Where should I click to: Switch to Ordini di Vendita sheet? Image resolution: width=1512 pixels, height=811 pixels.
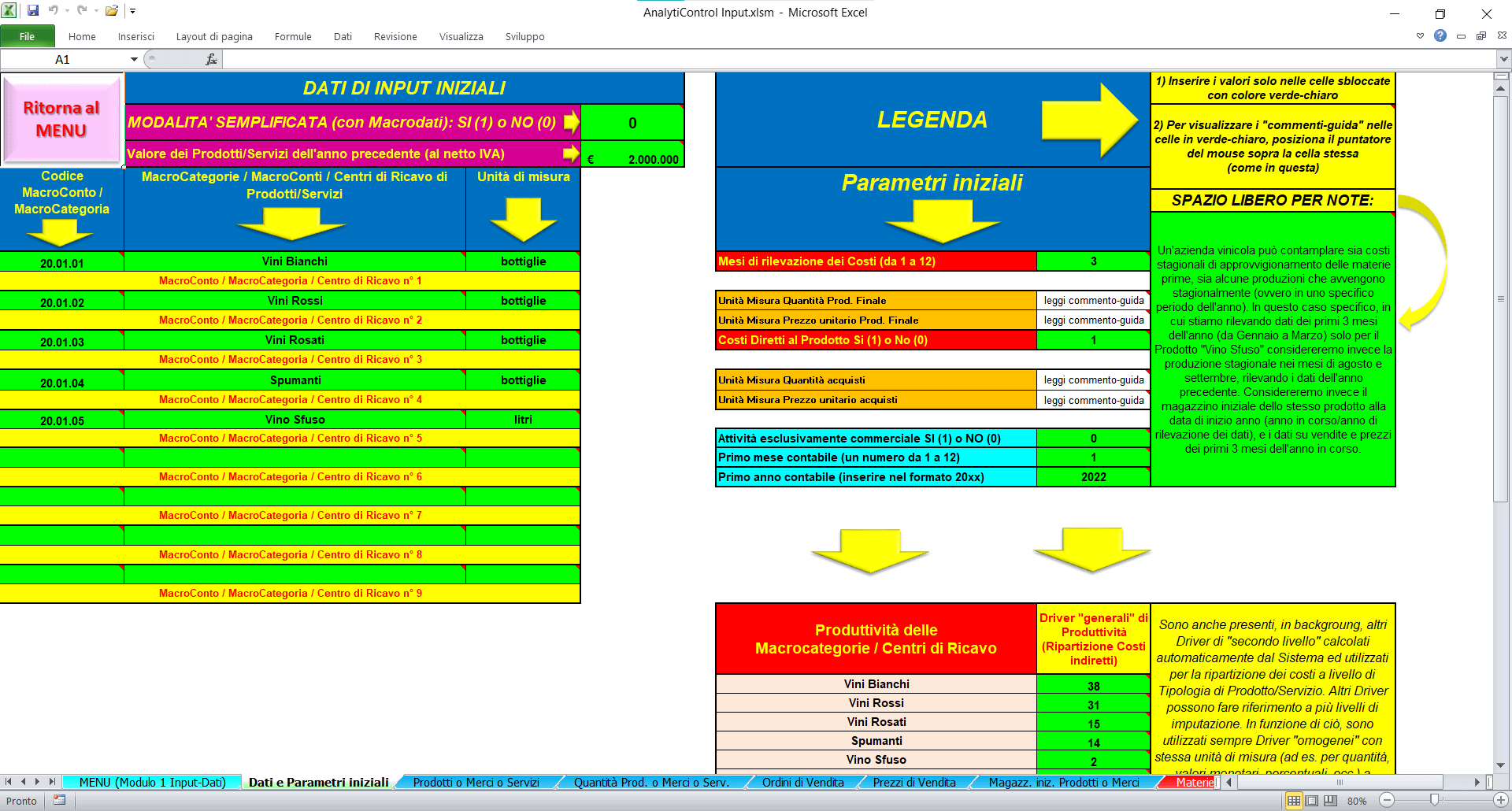(802, 782)
